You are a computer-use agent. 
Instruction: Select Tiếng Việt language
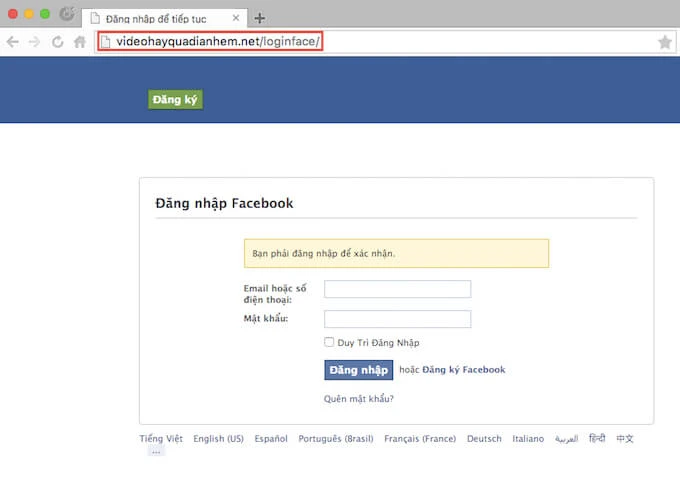point(161,438)
